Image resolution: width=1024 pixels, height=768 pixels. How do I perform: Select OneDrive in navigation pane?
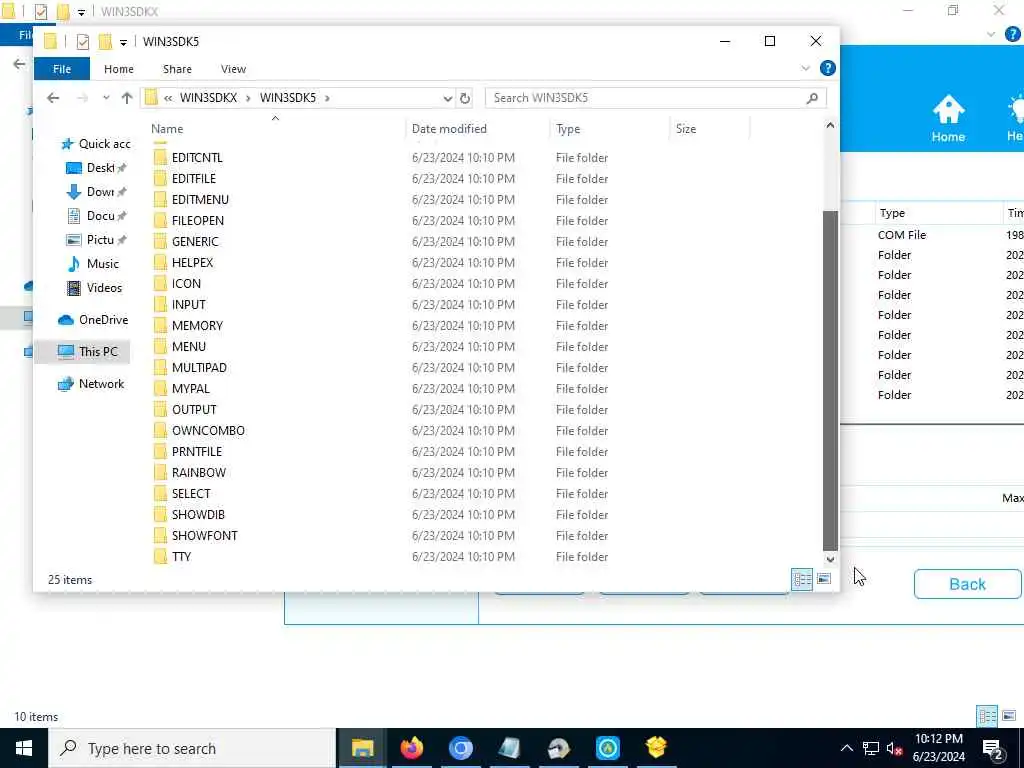point(93,320)
